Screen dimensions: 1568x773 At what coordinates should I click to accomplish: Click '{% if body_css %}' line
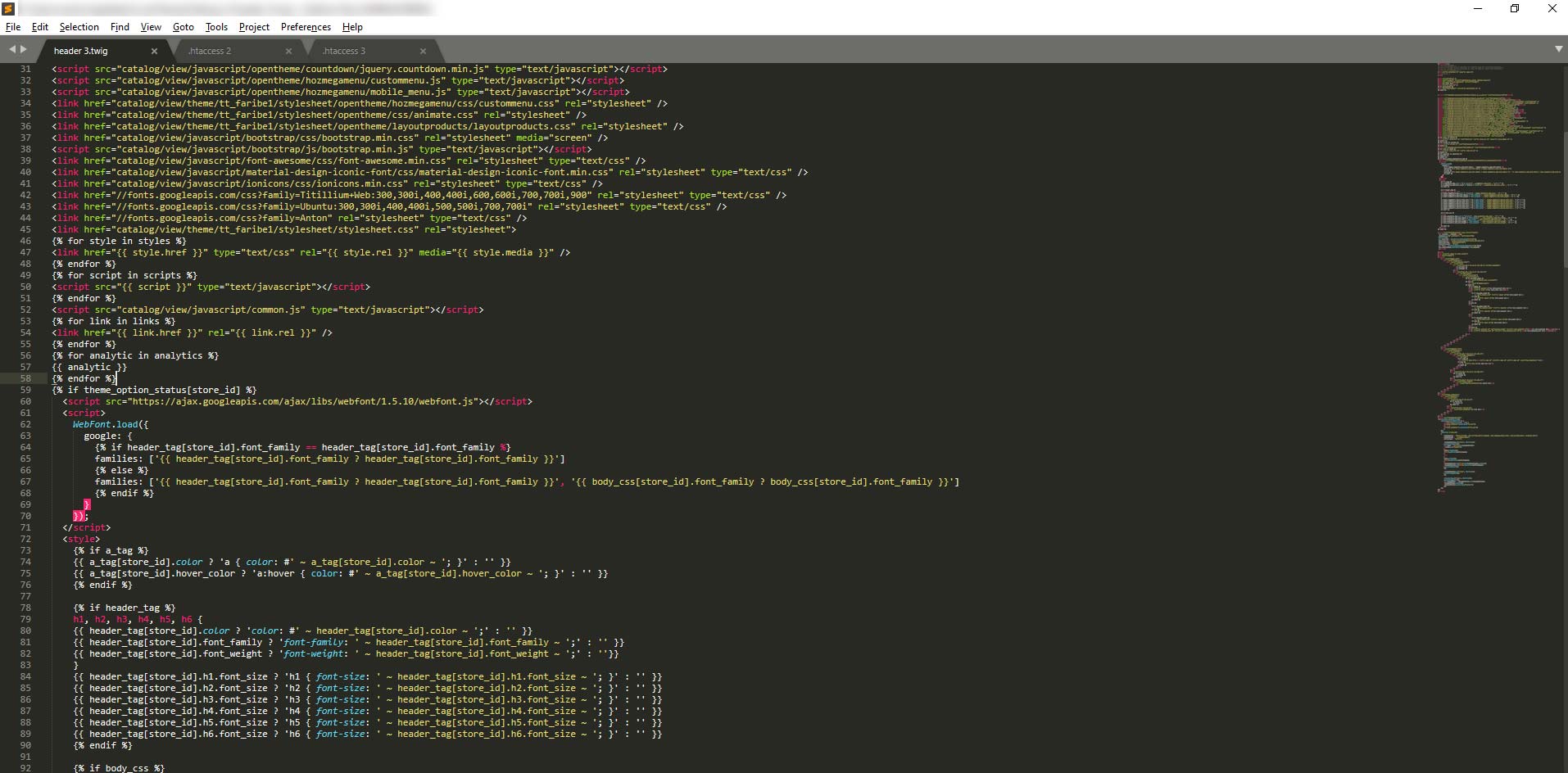(x=119, y=768)
